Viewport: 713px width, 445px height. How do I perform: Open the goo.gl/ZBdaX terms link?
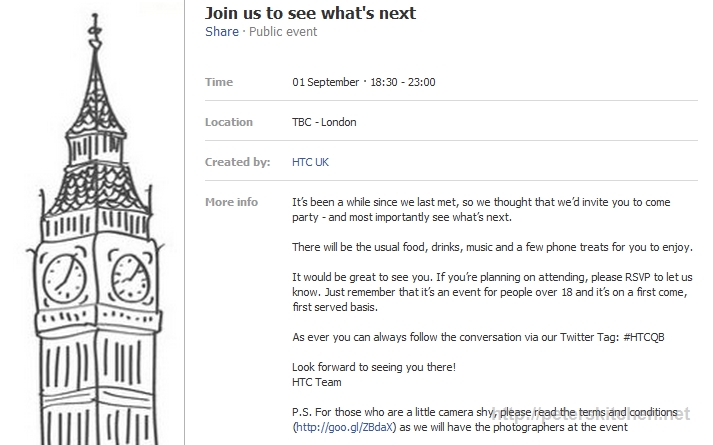click(x=344, y=427)
